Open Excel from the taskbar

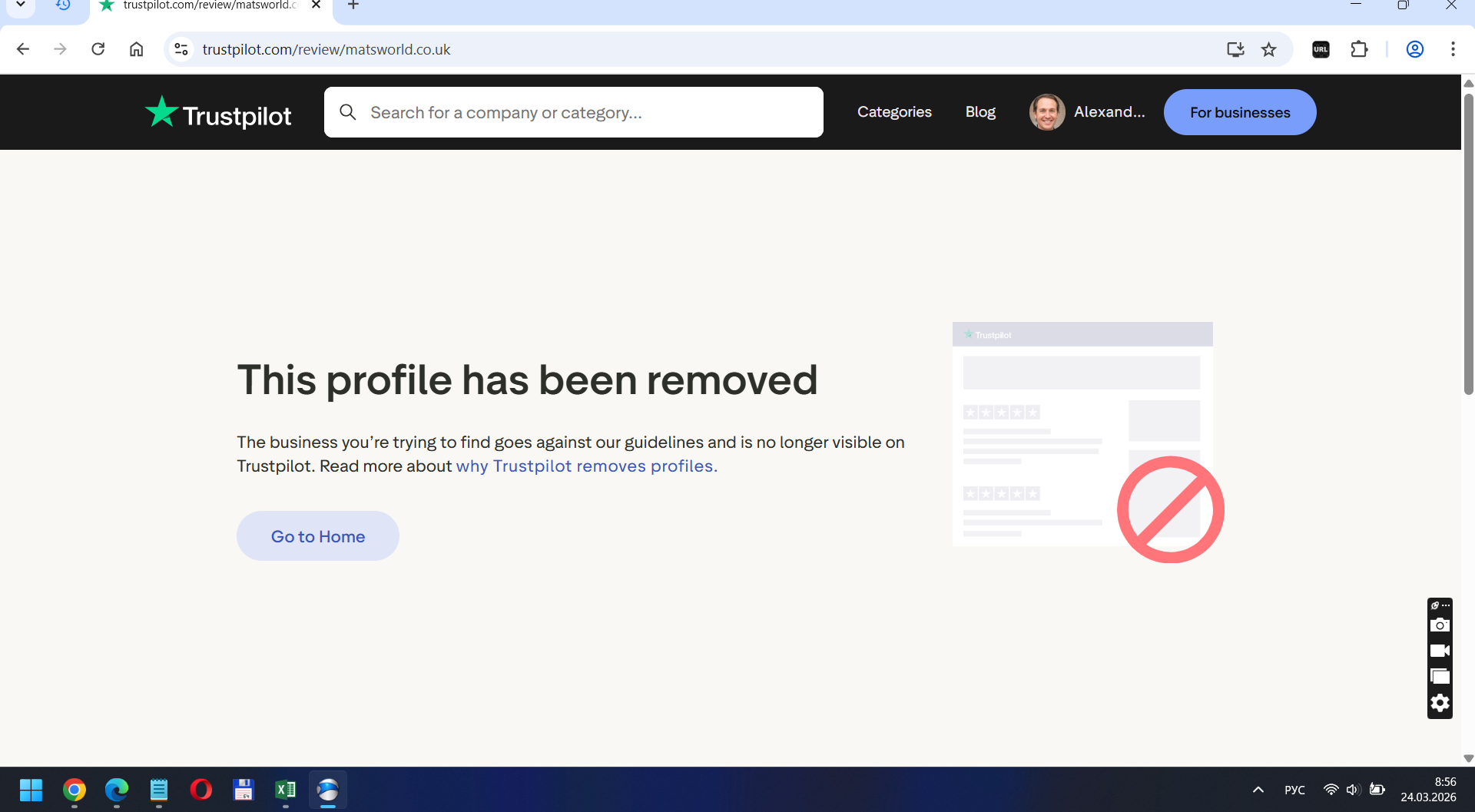point(286,790)
